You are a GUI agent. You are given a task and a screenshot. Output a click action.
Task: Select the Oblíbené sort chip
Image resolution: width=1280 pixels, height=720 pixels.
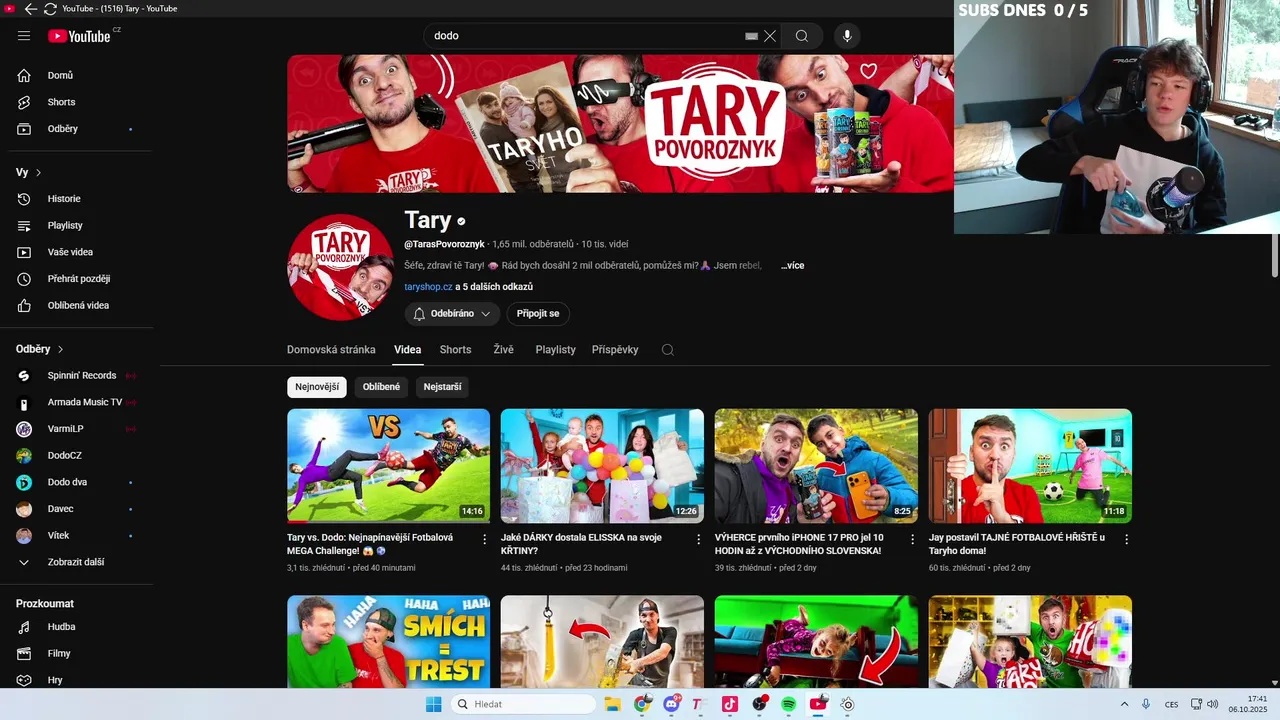pos(381,387)
